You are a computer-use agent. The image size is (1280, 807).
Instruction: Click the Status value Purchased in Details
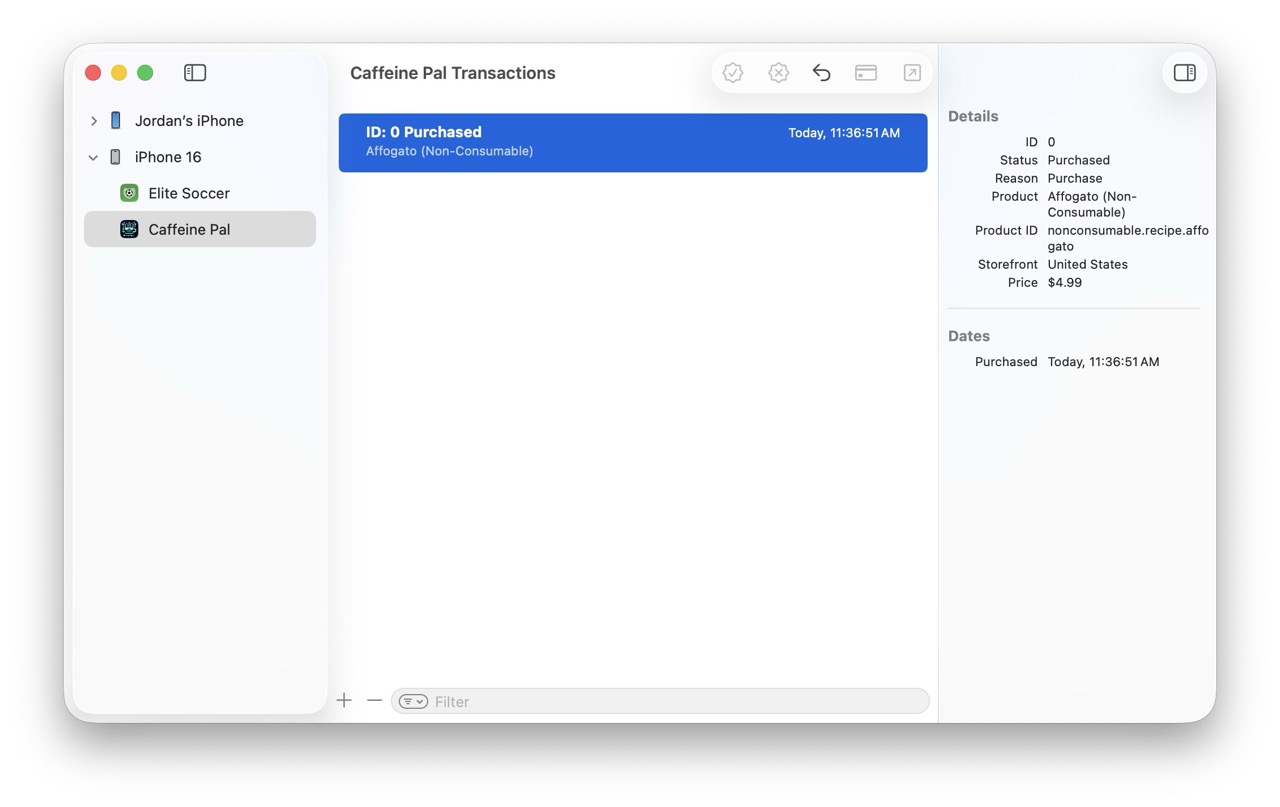click(x=1079, y=160)
